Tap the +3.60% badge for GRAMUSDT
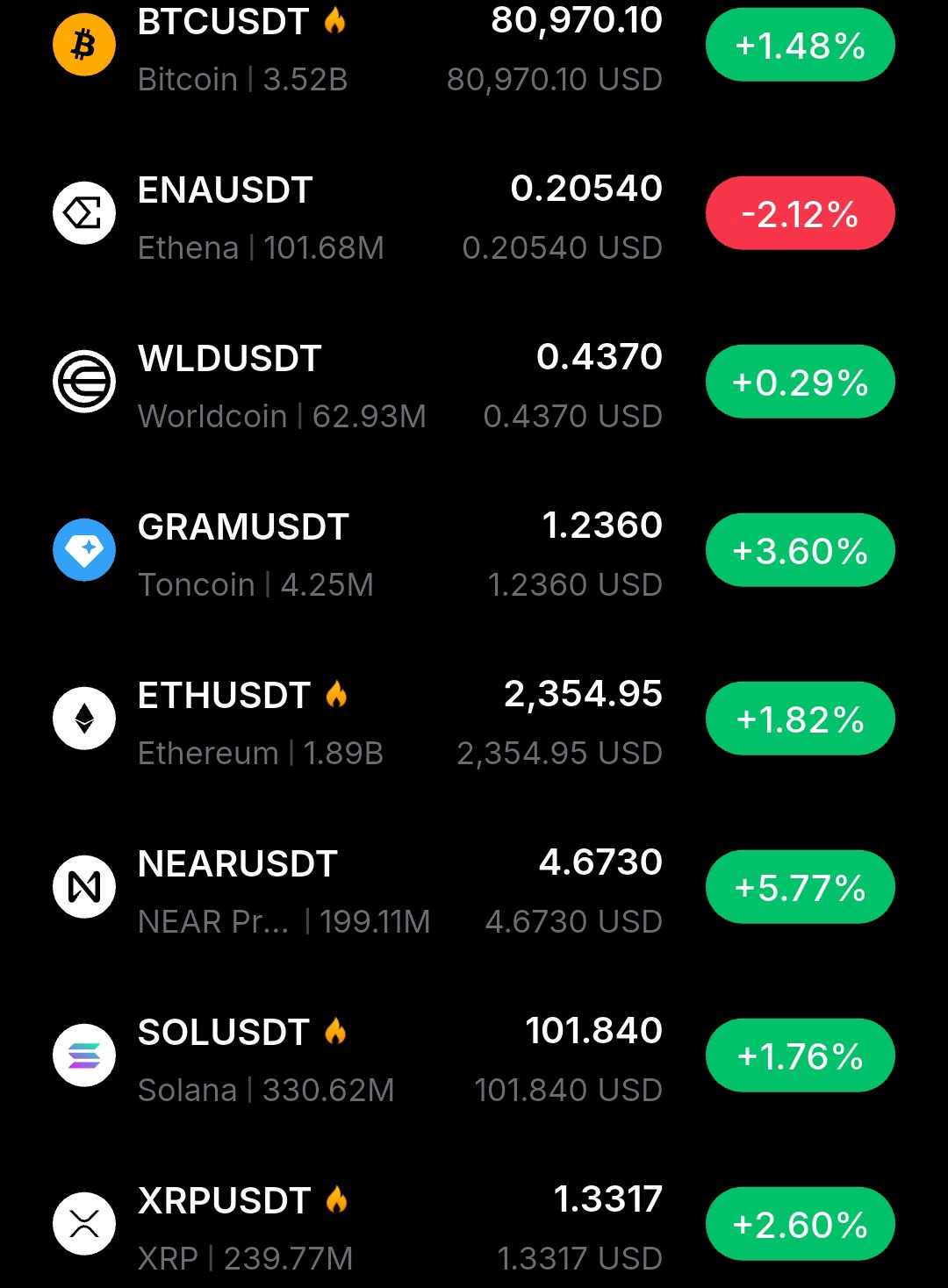948x1288 pixels. (x=801, y=550)
